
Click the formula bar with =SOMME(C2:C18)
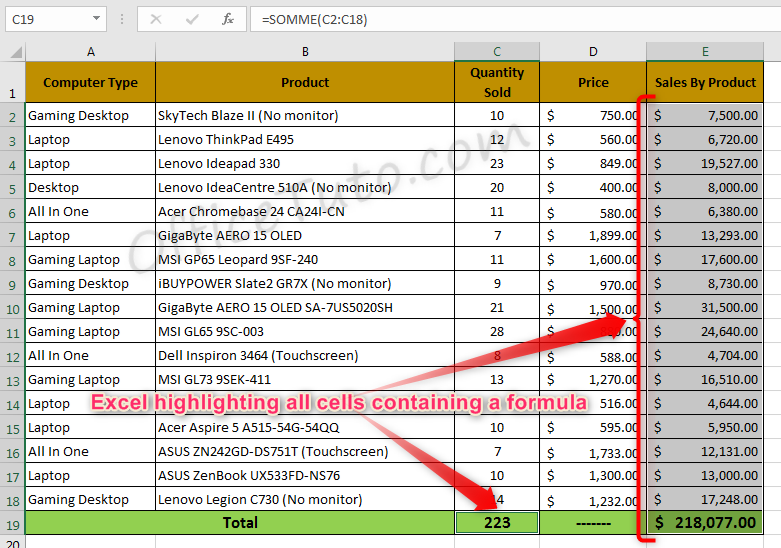tap(515, 19)
